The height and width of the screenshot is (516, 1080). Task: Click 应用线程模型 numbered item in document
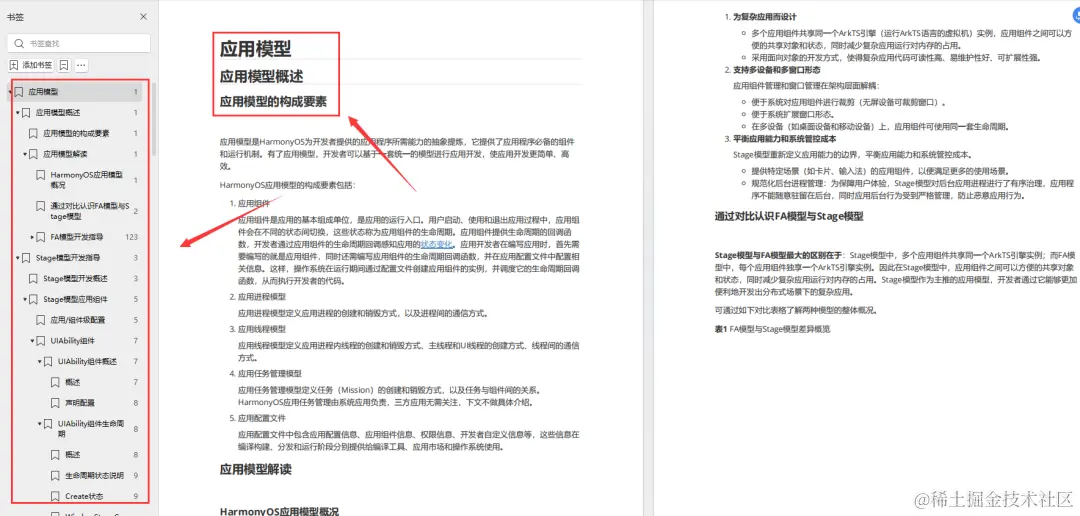(261, 329)
